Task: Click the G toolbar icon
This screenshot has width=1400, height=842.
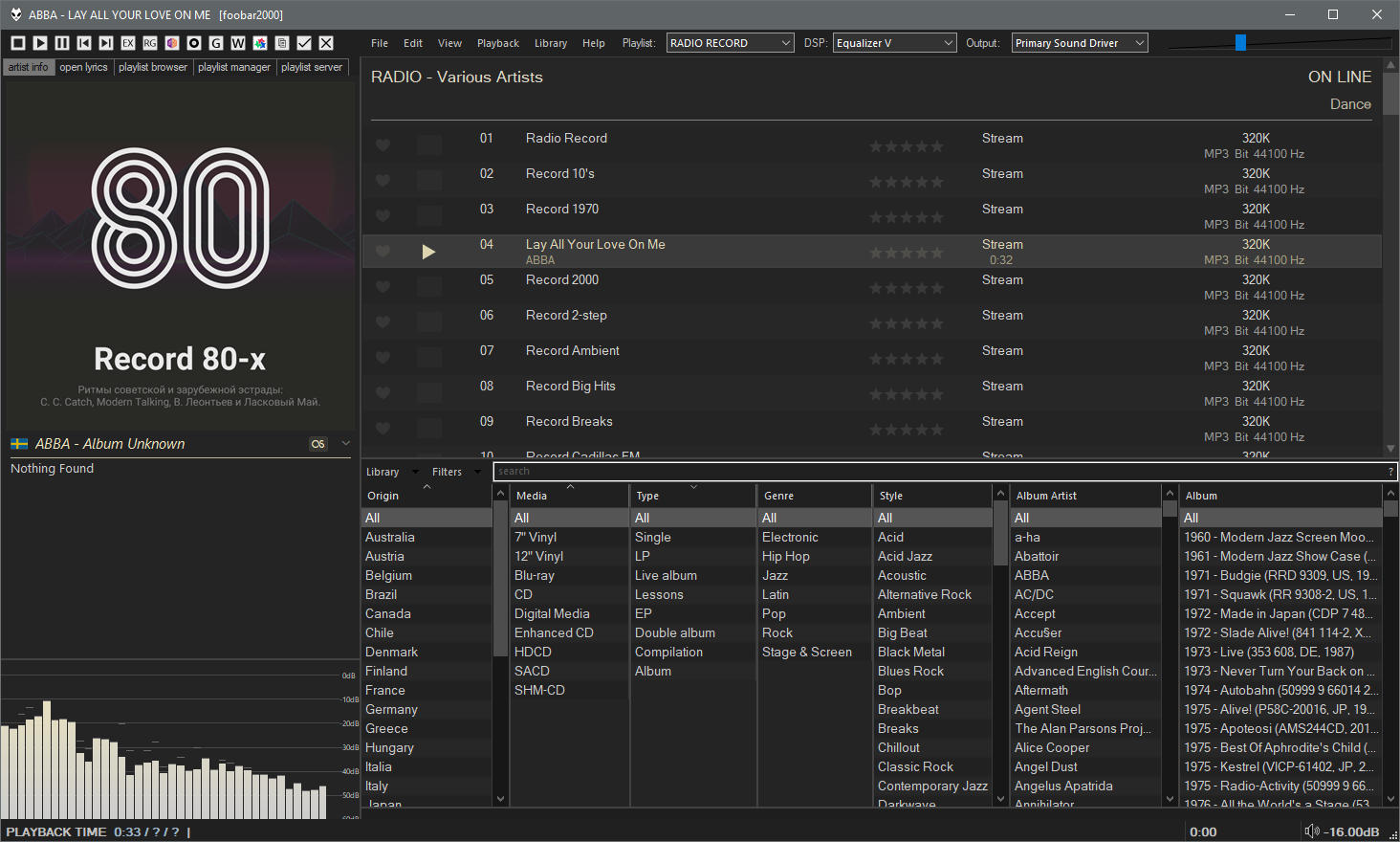Action: click(216, 43)
